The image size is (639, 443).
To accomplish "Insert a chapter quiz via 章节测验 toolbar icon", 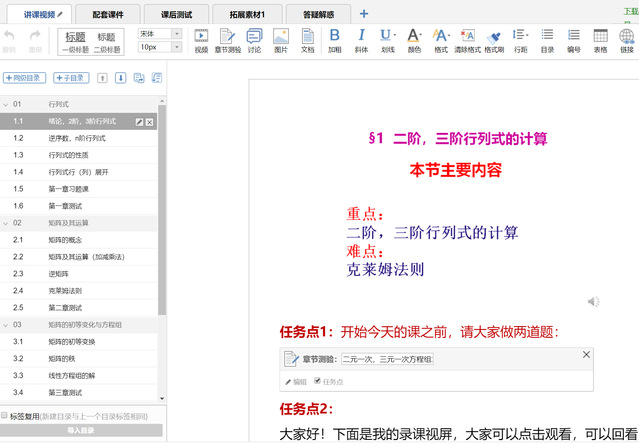I will click(227, 36).
